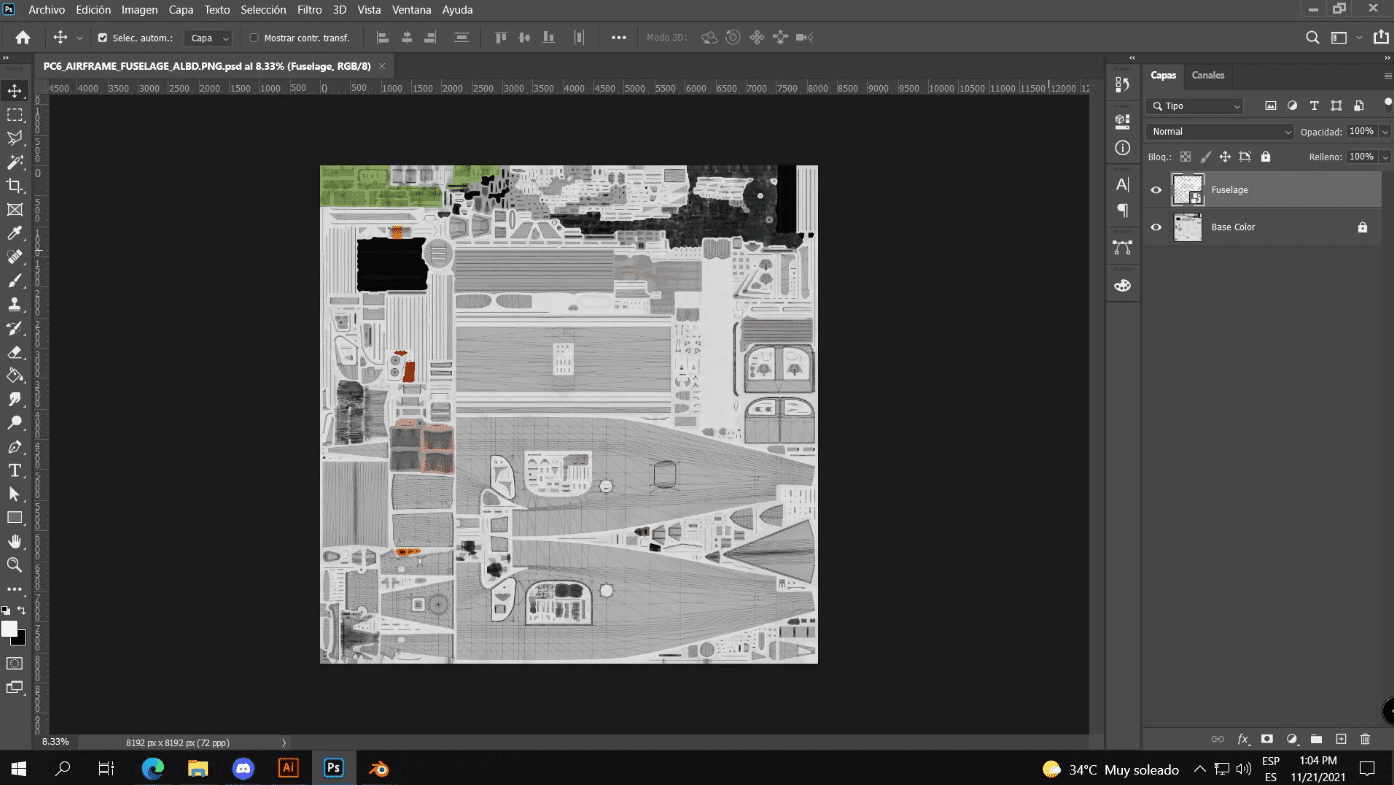Click the Blender icon in the taskbar

pyautogui.click(x=378, y=768)
